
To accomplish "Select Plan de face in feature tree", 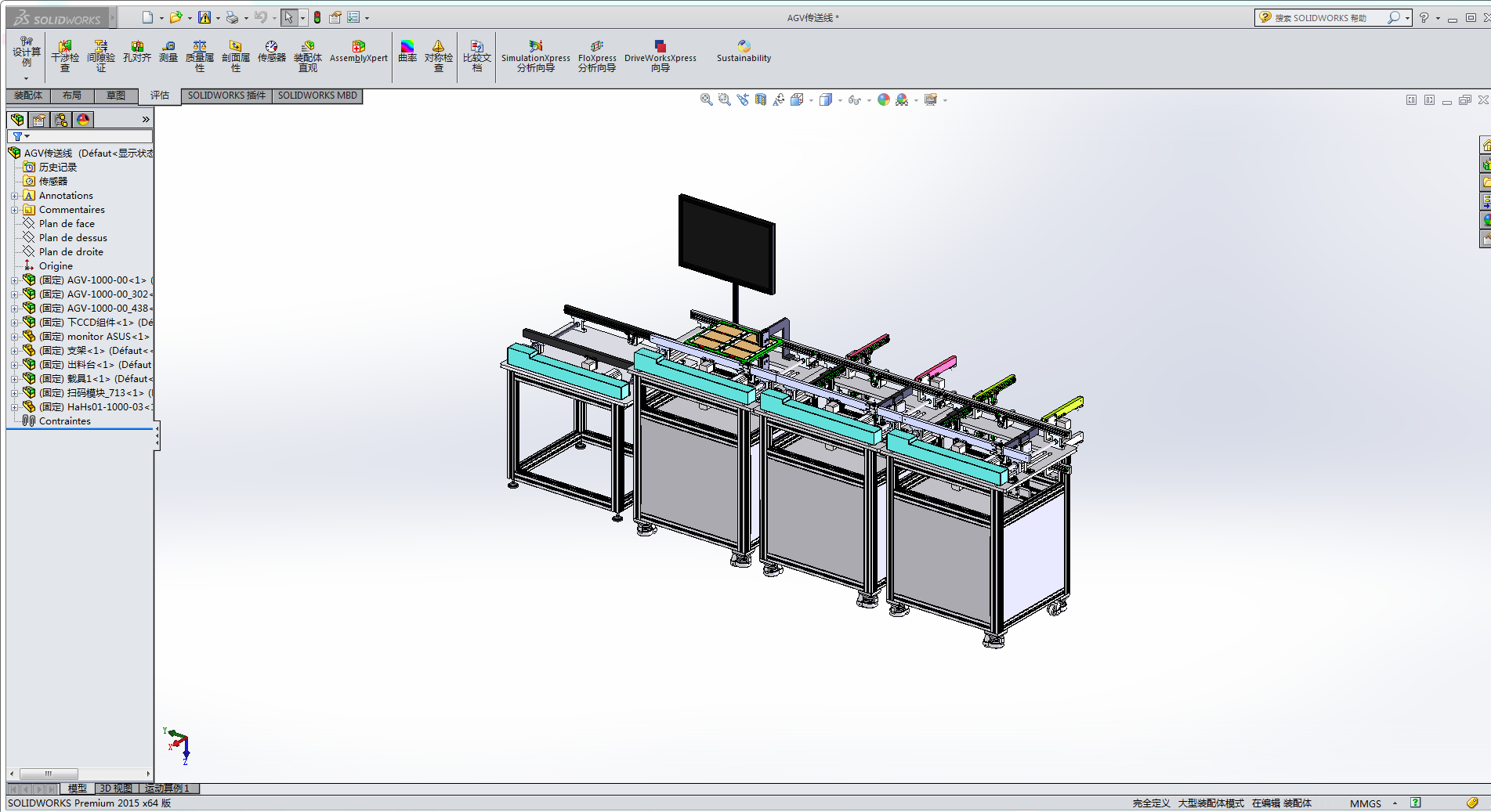I will tap(67, 224).
